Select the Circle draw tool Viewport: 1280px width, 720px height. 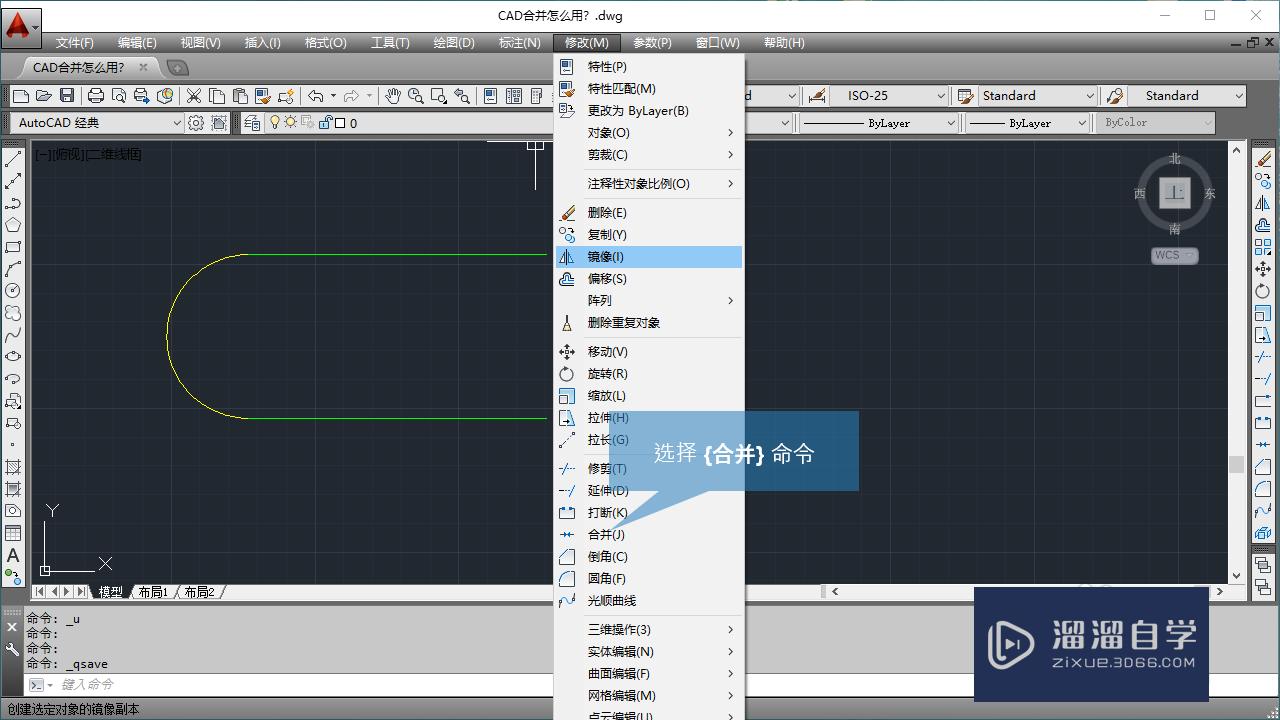(13, 291)
